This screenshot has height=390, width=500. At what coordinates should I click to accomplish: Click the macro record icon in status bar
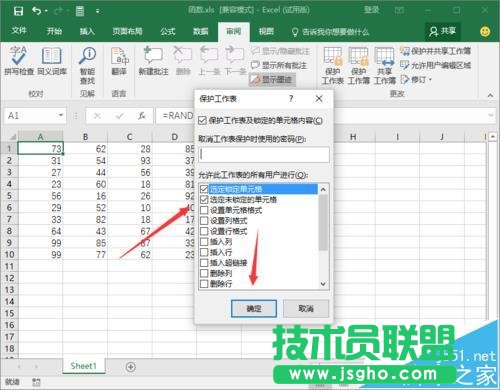coord(36,382)
